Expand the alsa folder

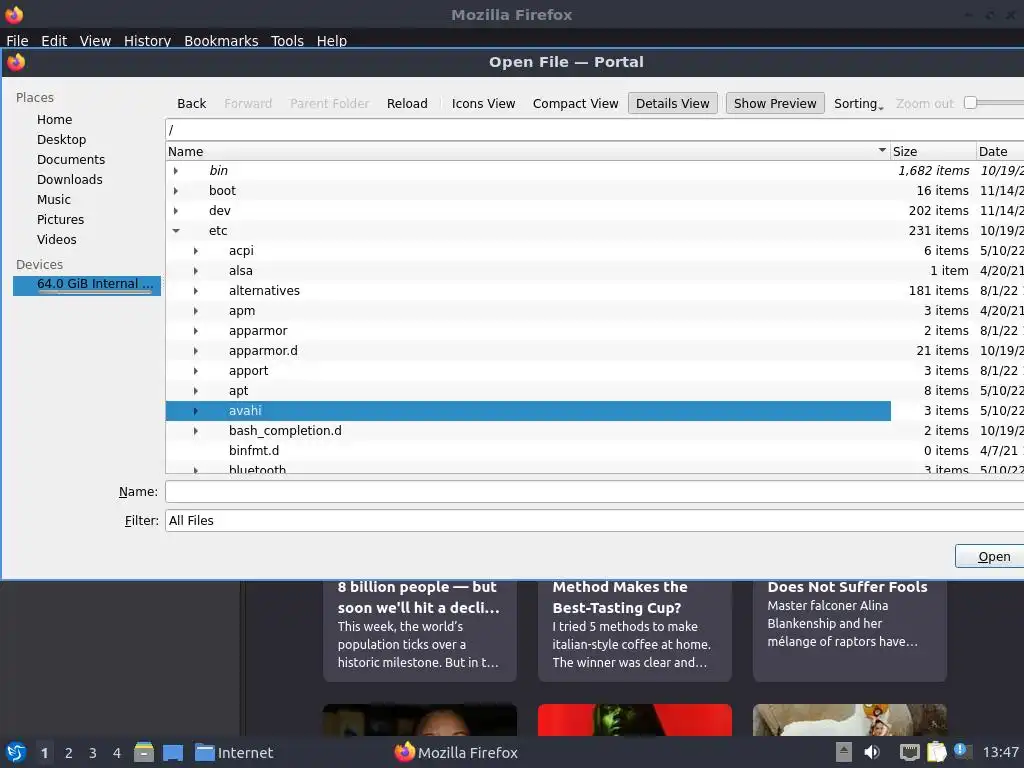pos(195,271)
